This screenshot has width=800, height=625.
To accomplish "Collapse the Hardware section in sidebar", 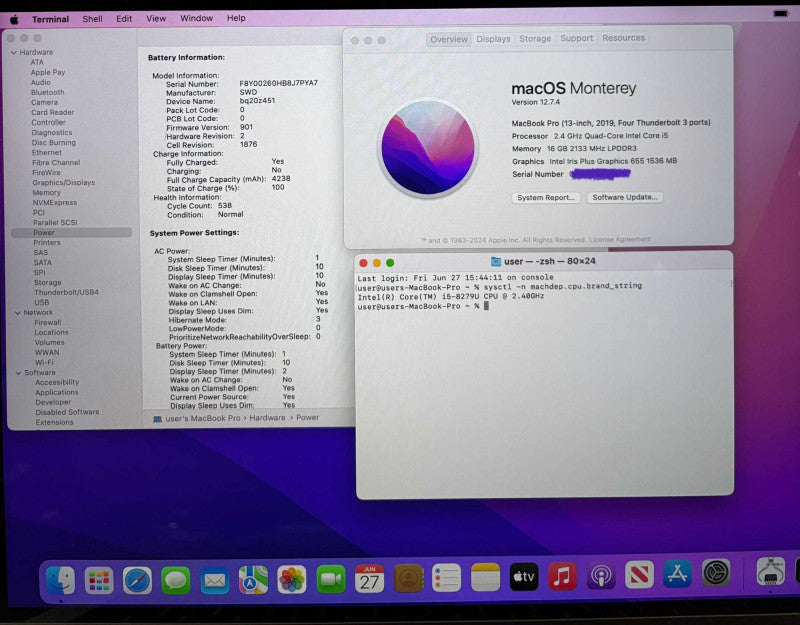I will coord(14,53).
